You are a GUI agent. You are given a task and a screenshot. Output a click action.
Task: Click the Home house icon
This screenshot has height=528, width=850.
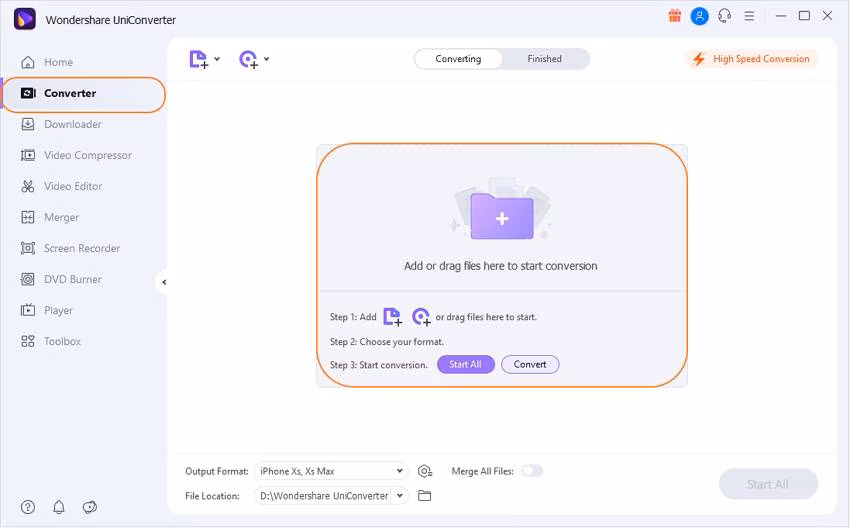click(28, 62)
